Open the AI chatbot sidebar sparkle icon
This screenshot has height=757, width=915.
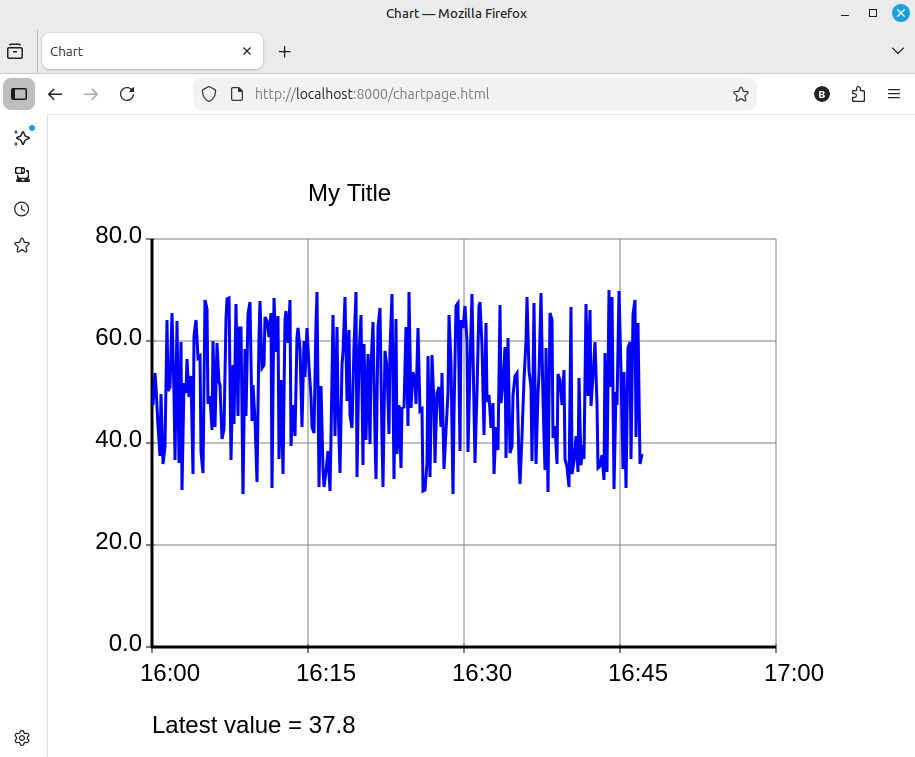point(22,138)
